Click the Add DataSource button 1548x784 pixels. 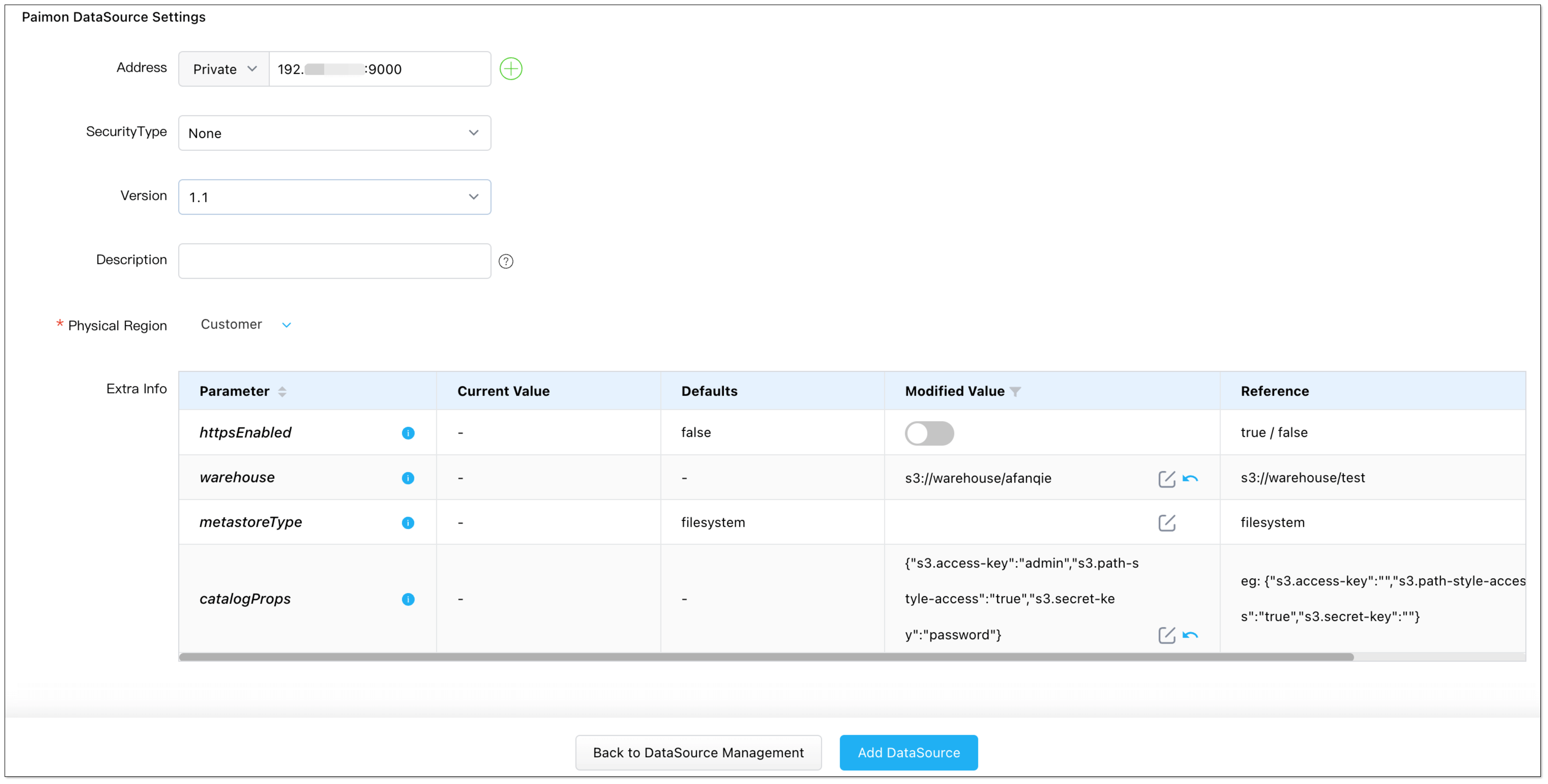tap(908, 752)
